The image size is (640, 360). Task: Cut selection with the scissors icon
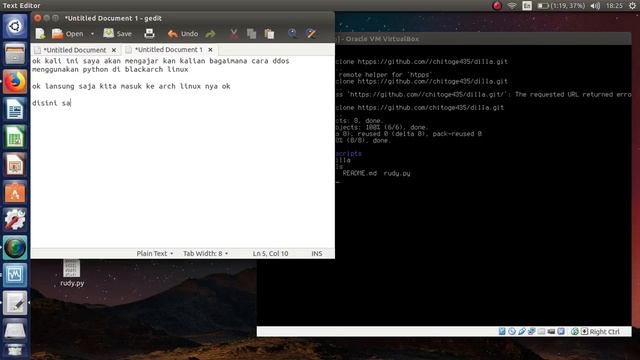[234, 34]
